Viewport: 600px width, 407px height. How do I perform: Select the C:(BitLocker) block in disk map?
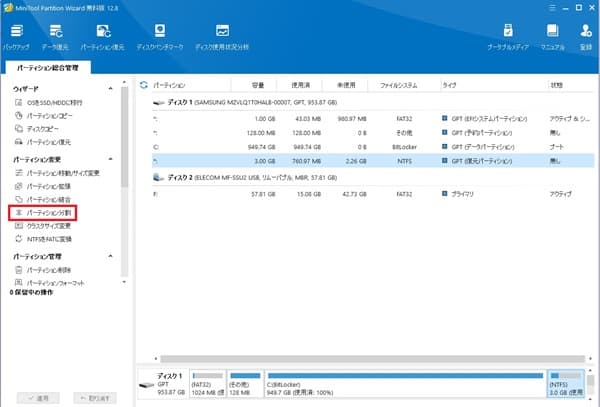point(406,384)
